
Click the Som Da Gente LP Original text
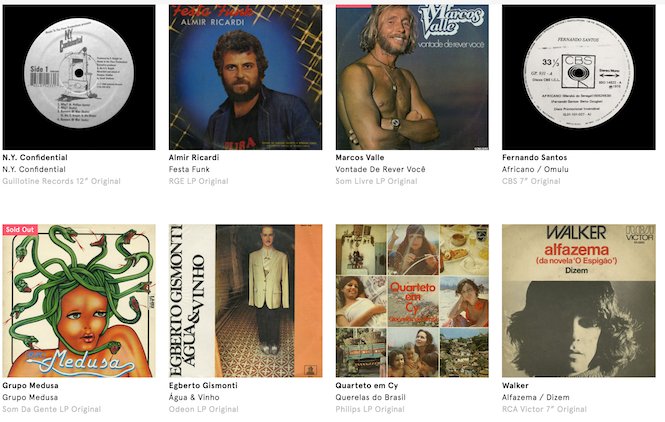(52, 409)
